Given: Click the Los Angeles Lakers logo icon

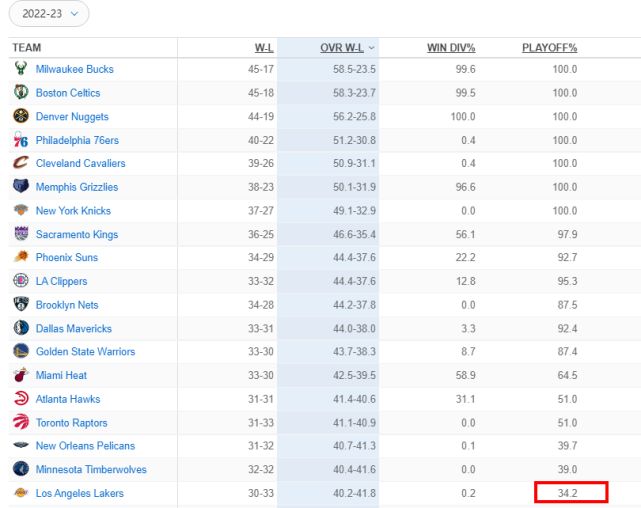Looking at the screenshot, I should click(x=21, y=492).
